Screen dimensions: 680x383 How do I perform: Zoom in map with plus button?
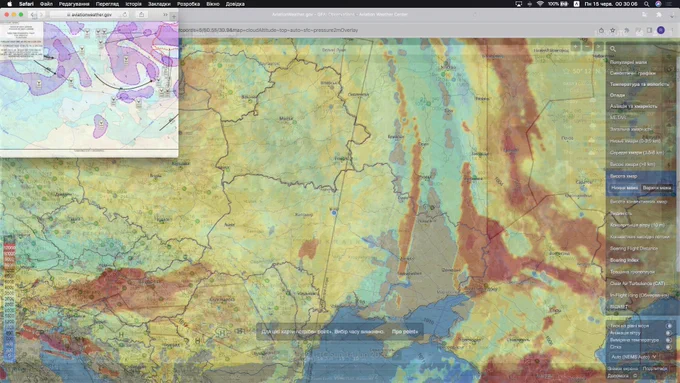[x=575, y=46]
